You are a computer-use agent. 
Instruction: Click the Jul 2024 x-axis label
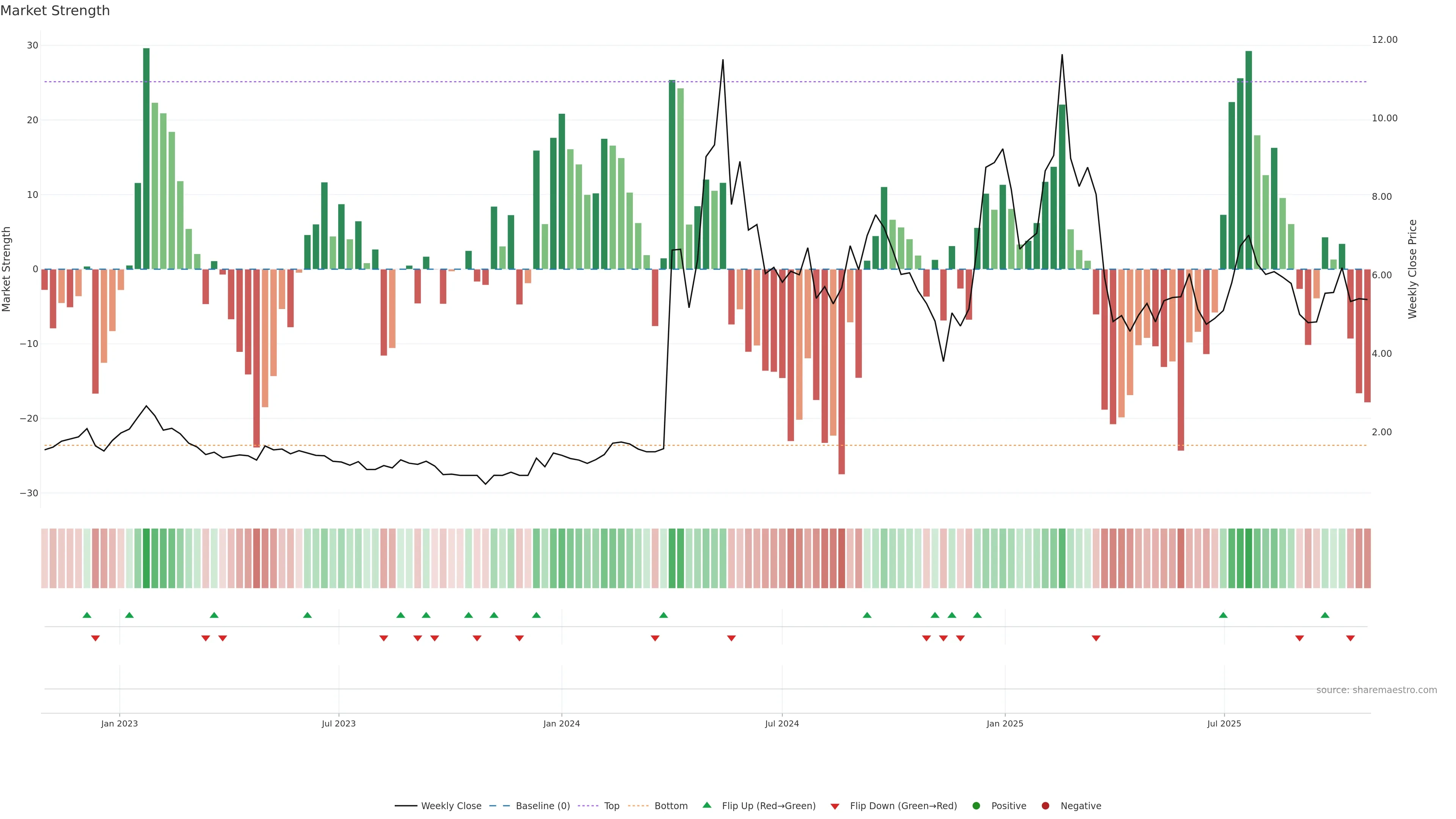pyautogui.click(x=782, y=723)
